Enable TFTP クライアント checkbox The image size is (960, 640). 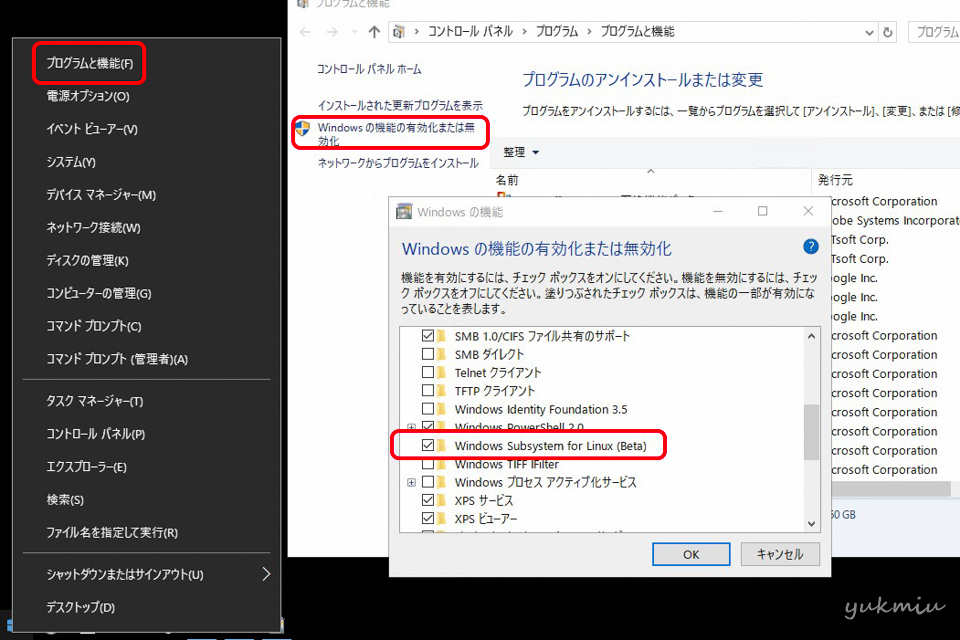(x=428, y=390)
